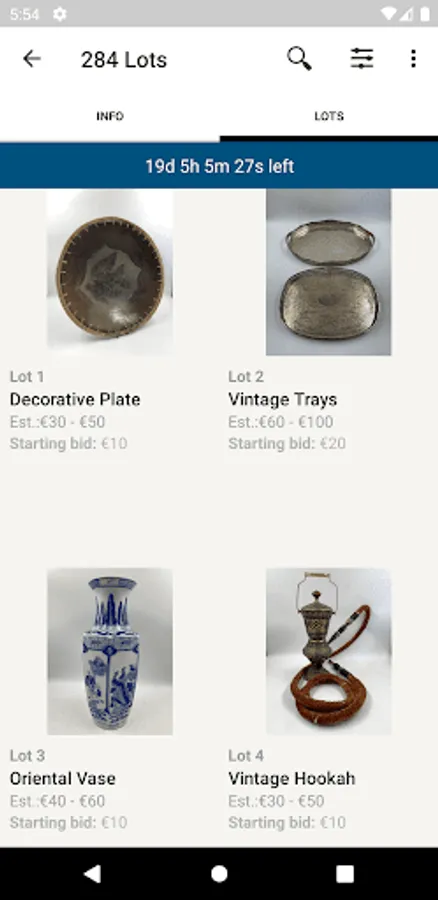Screen dimensions: 438x900
Task: Open the Decorative Plate photo
Action: pyautogui.click(x=110, y=273)
